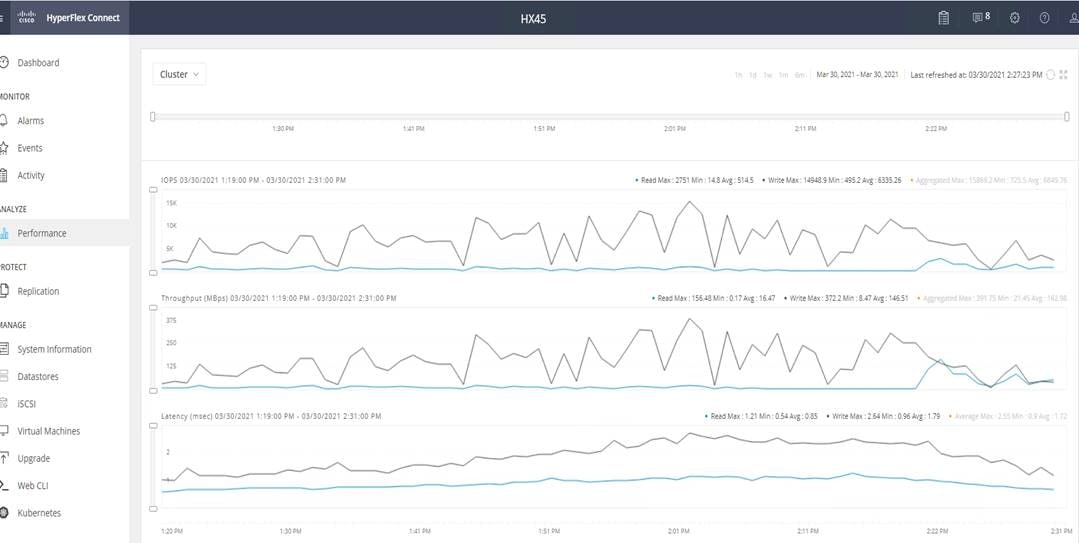Open Alarms page label
This screenshot has width=1079, height=543.
pyautogui.click(x=31, y=120)
